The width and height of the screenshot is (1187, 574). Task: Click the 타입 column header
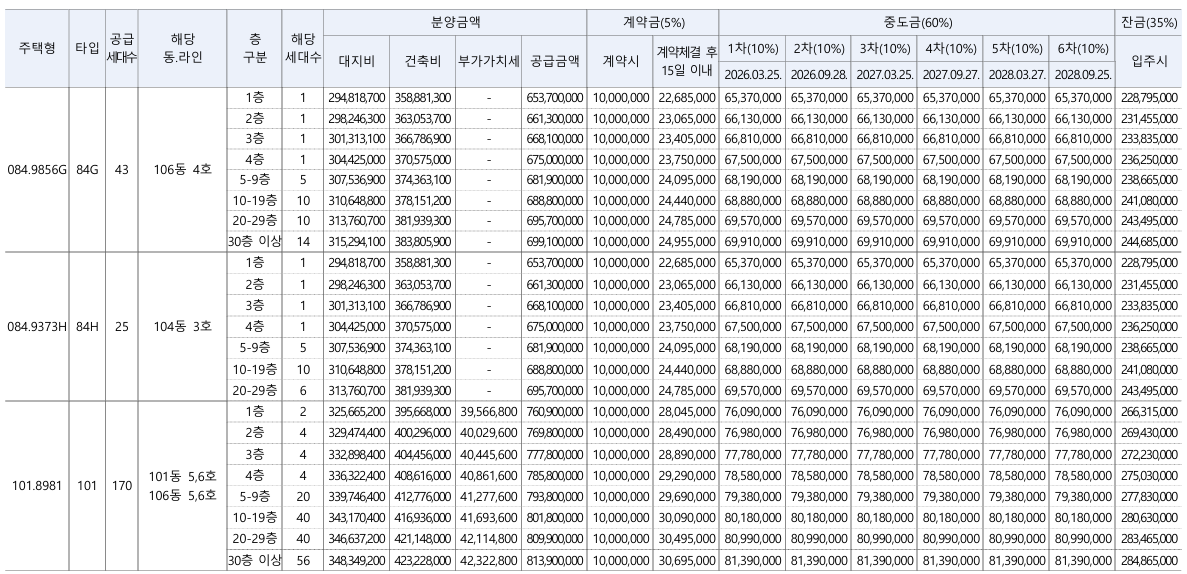pyautogui.click(x=87, y=49)
